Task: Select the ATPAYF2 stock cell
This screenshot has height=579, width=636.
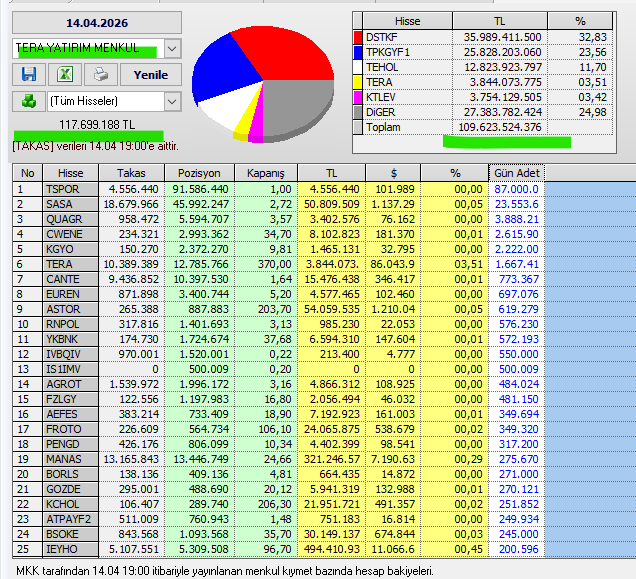Action: point(71,520)
